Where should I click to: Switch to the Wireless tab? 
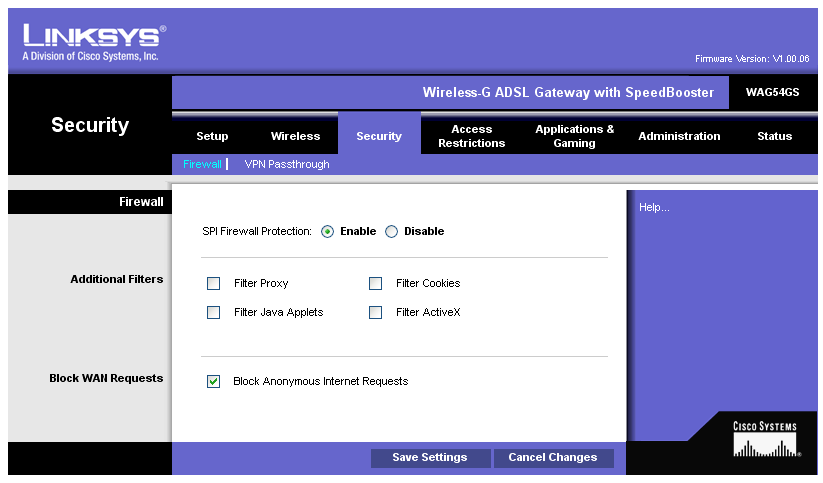click(x=296, y=136)
